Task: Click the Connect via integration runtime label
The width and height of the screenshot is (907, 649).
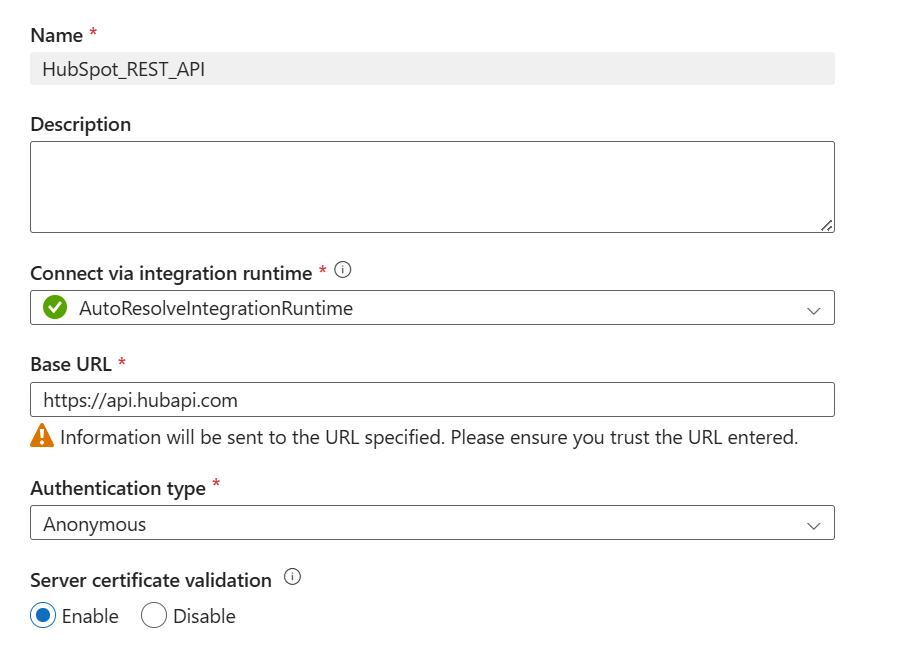Action: tap(172, 273)
